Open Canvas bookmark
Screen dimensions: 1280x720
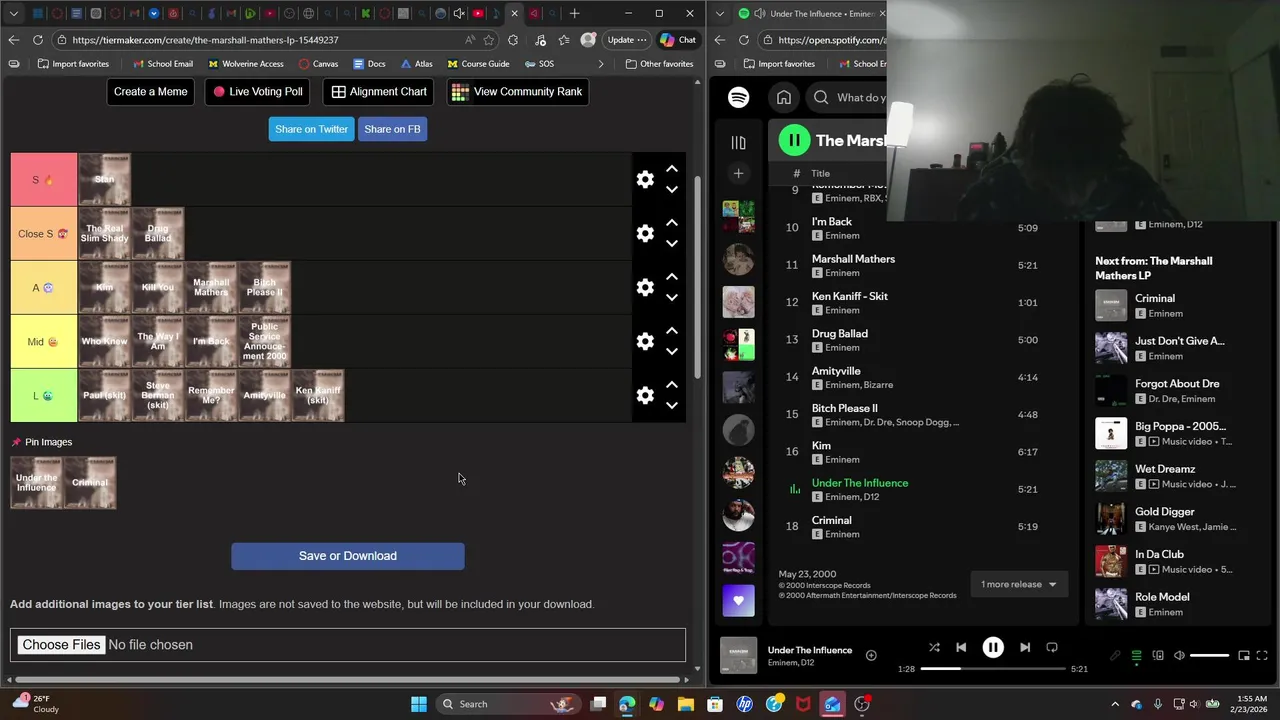(318, 64)
